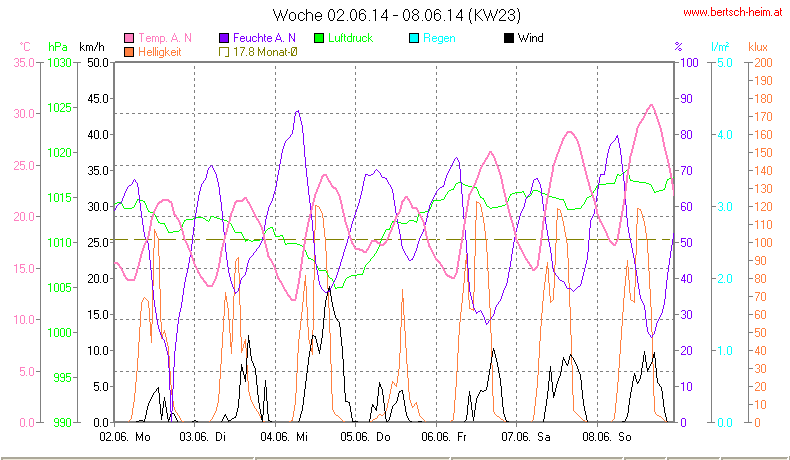Open the www.bertsch-heim.at link

pos(733,12)
